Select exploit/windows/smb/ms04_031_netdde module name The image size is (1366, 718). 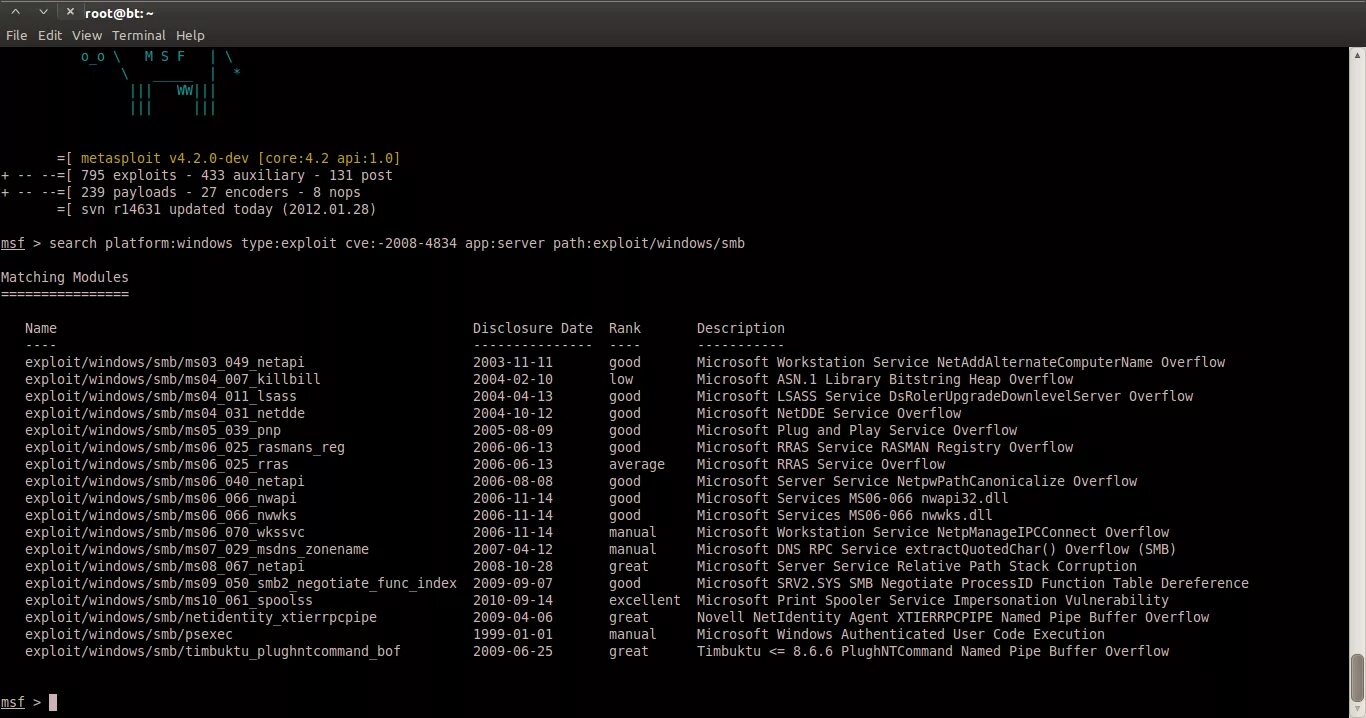click(x=165, y=413)
